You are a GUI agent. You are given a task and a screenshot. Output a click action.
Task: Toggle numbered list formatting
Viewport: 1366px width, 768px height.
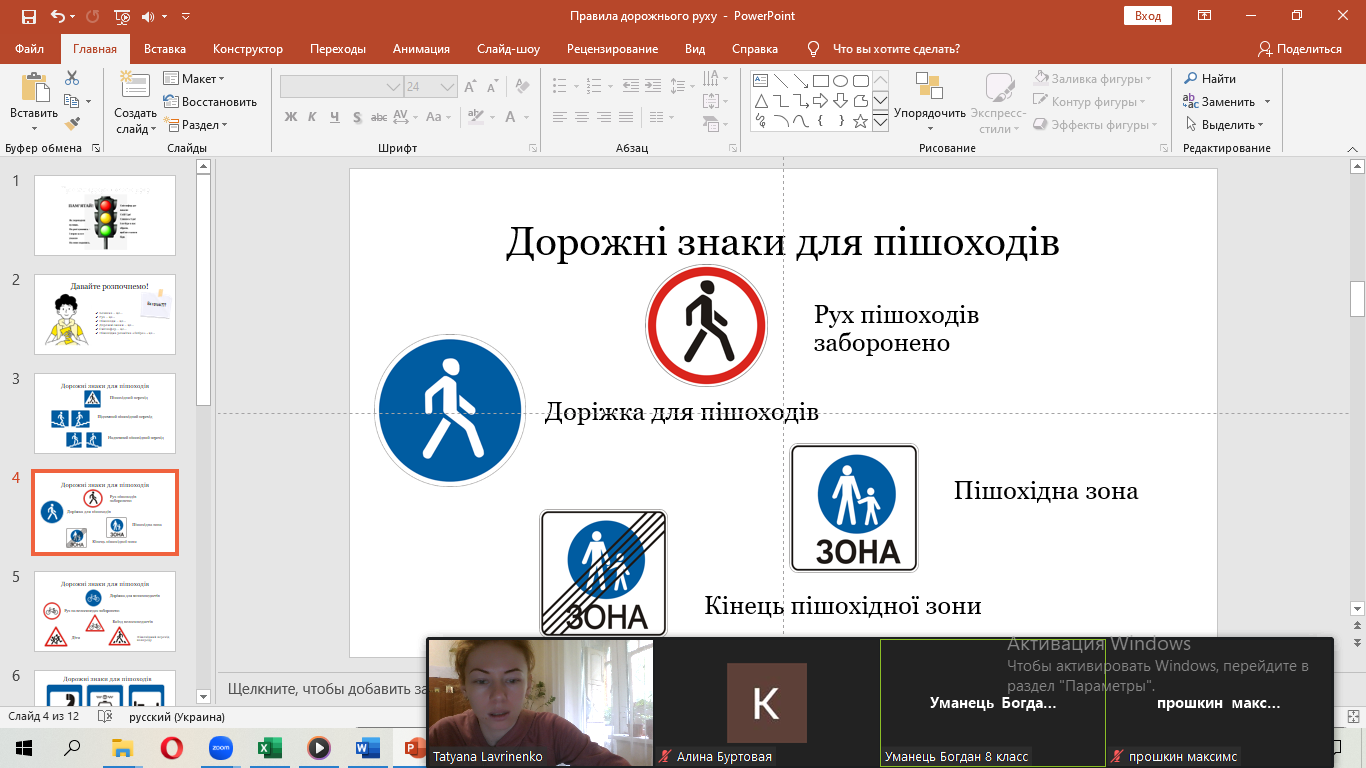[595, 87]
